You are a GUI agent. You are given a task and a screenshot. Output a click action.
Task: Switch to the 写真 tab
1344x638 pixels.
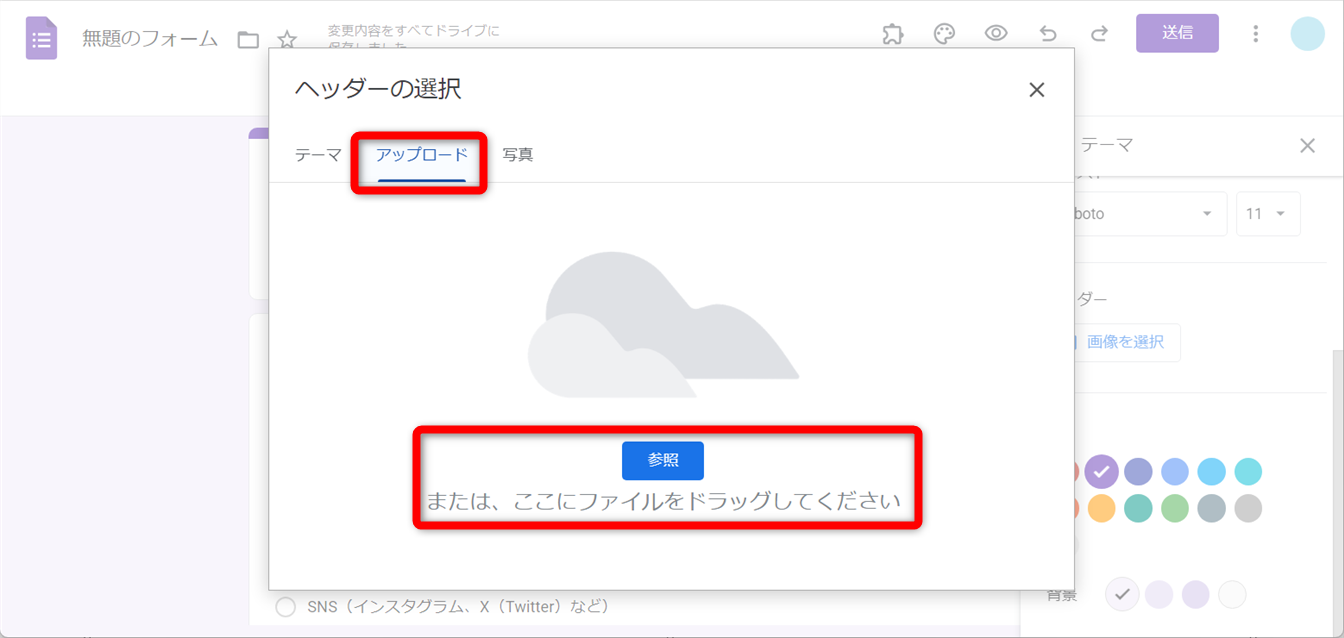(517, 155)
